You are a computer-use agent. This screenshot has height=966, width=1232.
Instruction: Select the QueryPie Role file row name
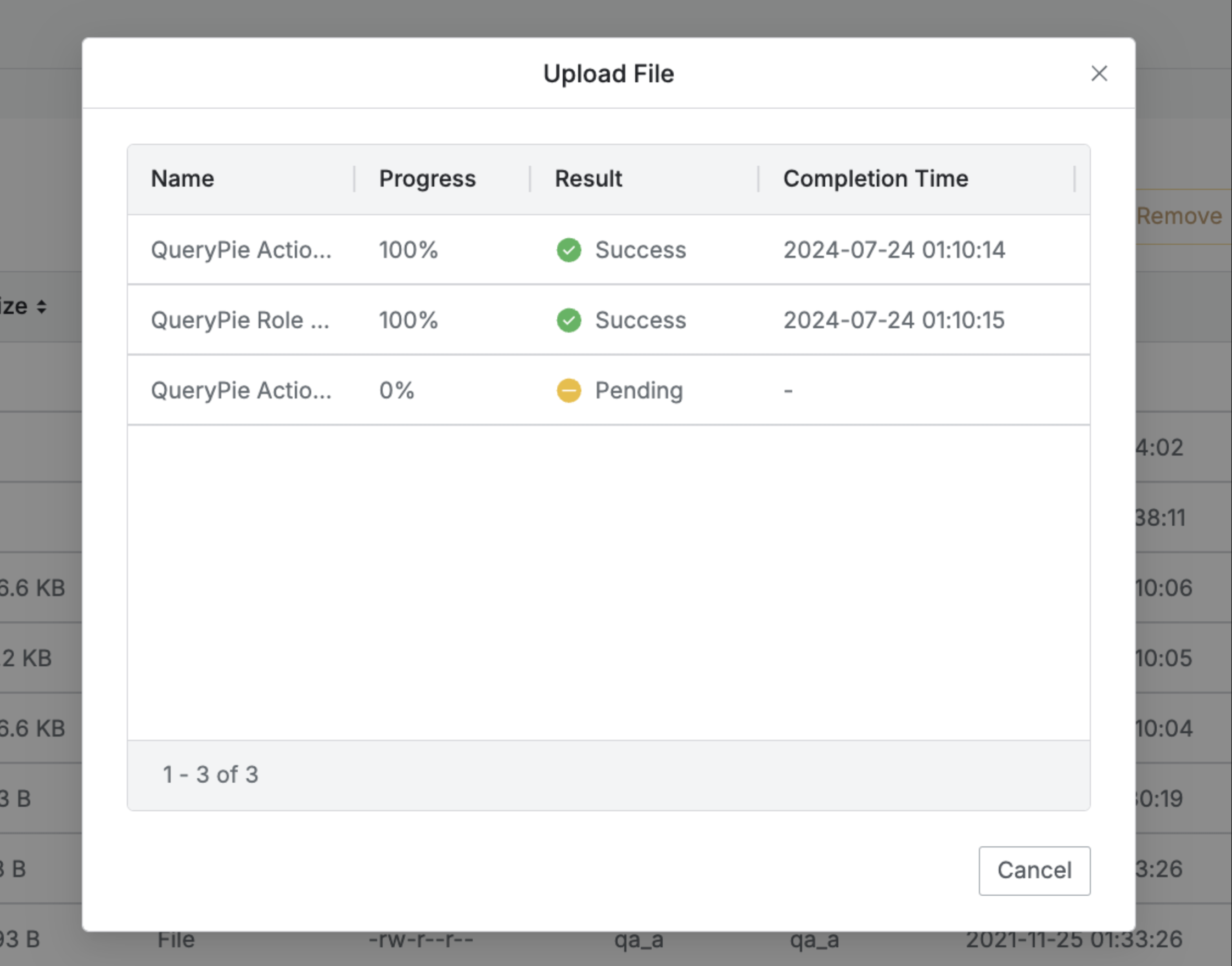point(240,320)
